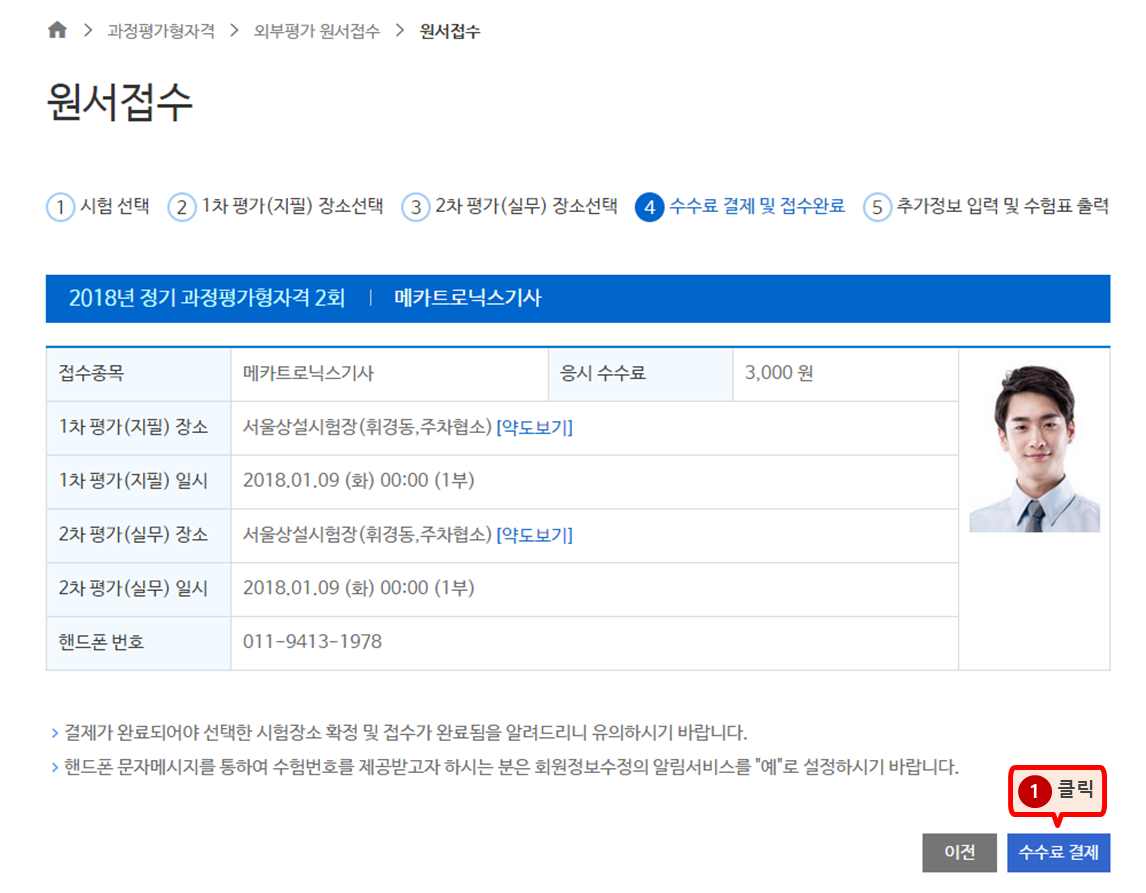1146x893 pixels.
Task: Click the 2차 평가(실무) 장소 label
Action: [x=133, y=535]
